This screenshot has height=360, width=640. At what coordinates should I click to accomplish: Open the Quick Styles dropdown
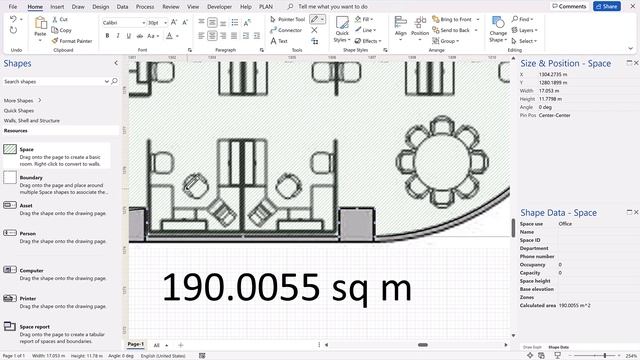point(342,29)
